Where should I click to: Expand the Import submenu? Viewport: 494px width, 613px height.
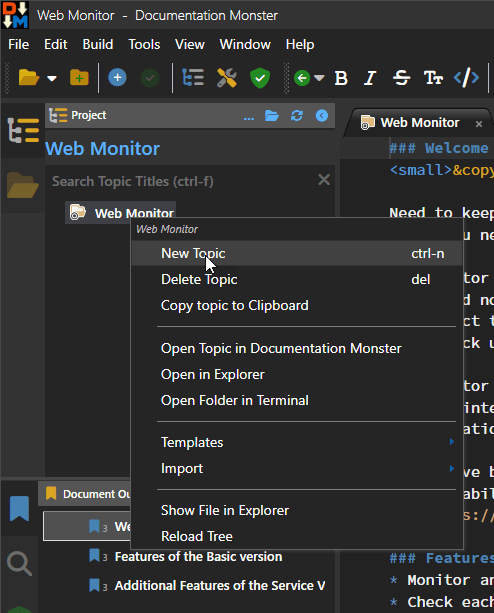pyautogui.click(x=297, y=468)
